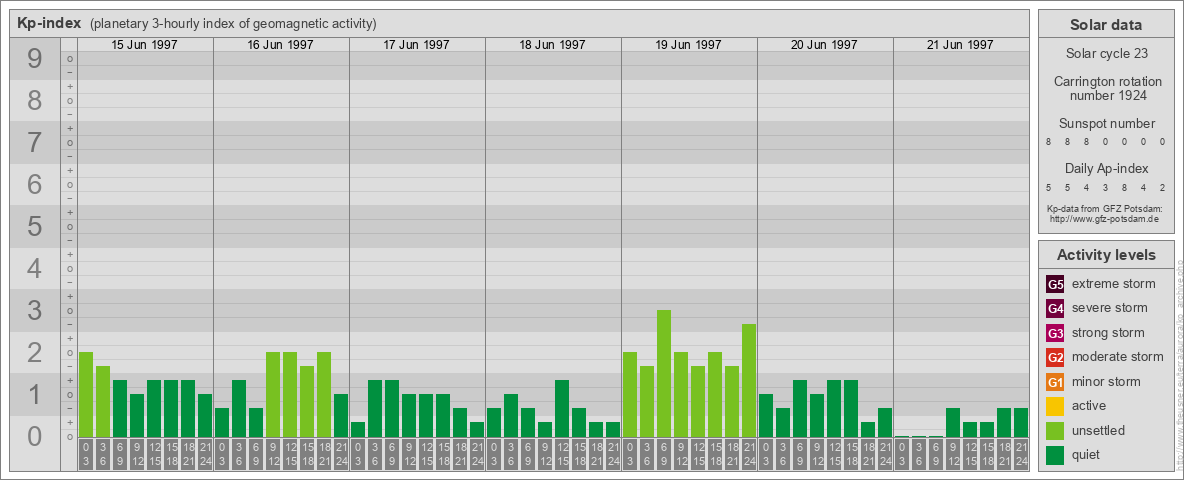1184x480 pixels.
Task: Select the '18 Jun 1997' date header
Action: pyautogui.click(x=552, y=45)
